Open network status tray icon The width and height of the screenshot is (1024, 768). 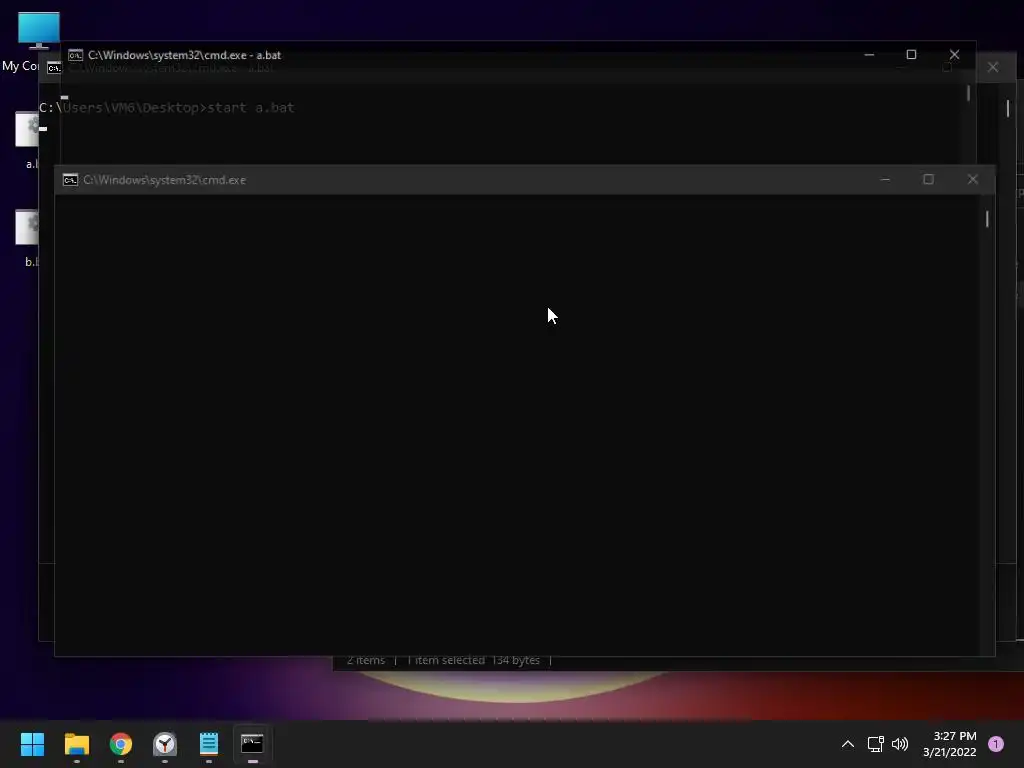(x=875, y=744)
